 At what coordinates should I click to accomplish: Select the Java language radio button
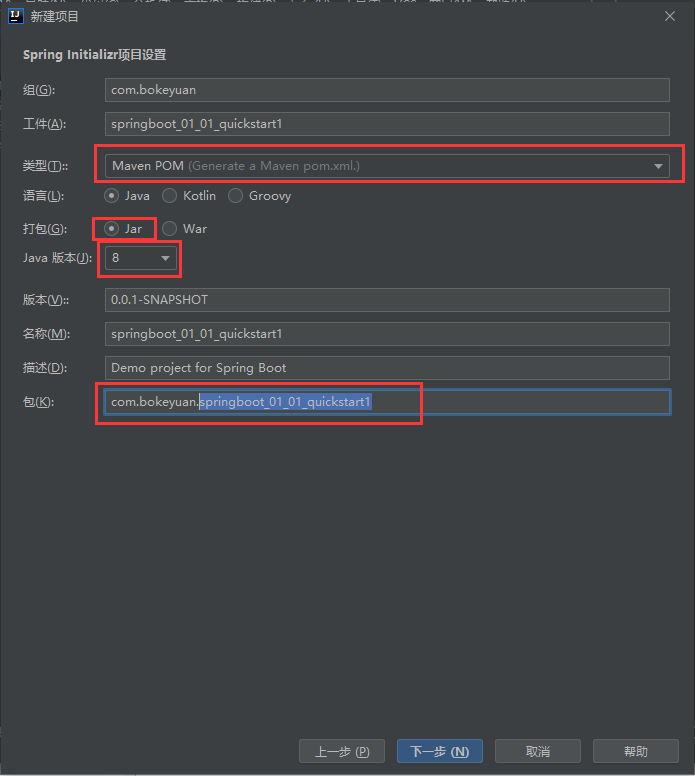pyautogui.click(x=112, y=196)
